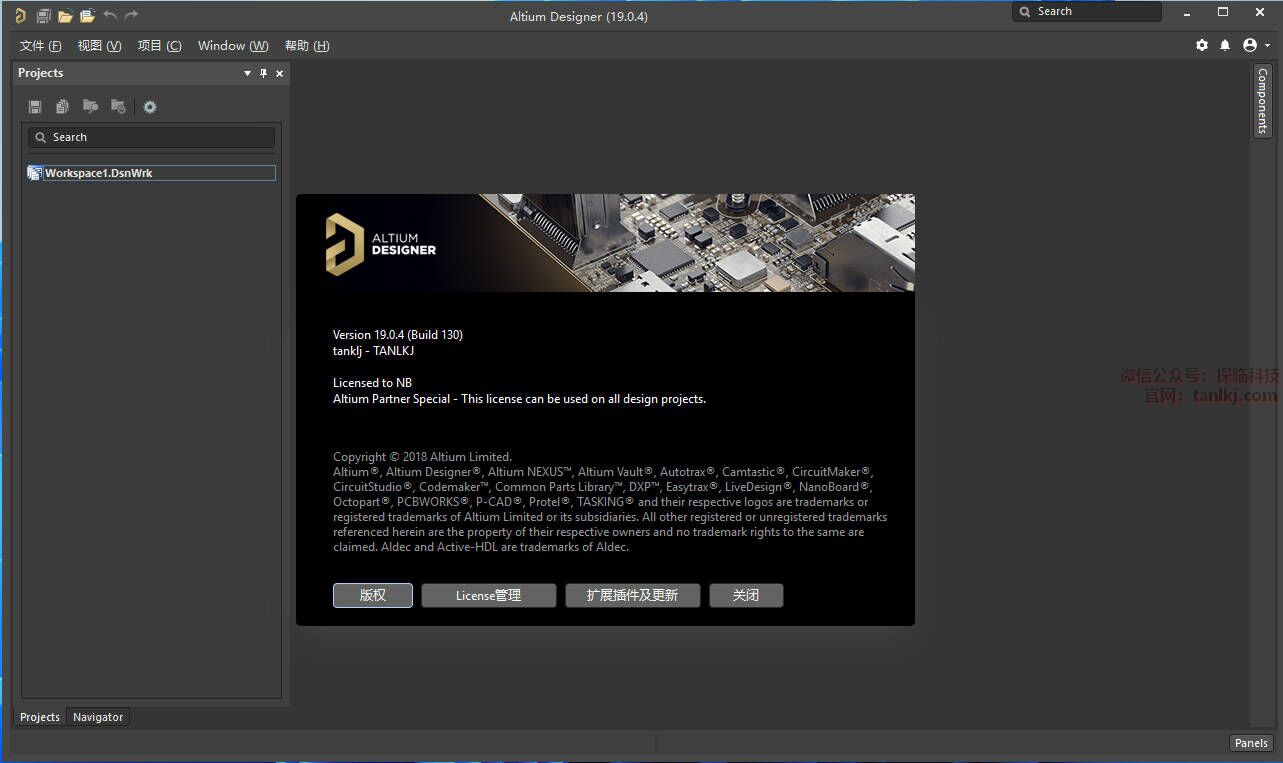Open the 项目 (C) menu
Image resolution: width=1283 pixels, height=763 pixels.
[x=160, y=46]
